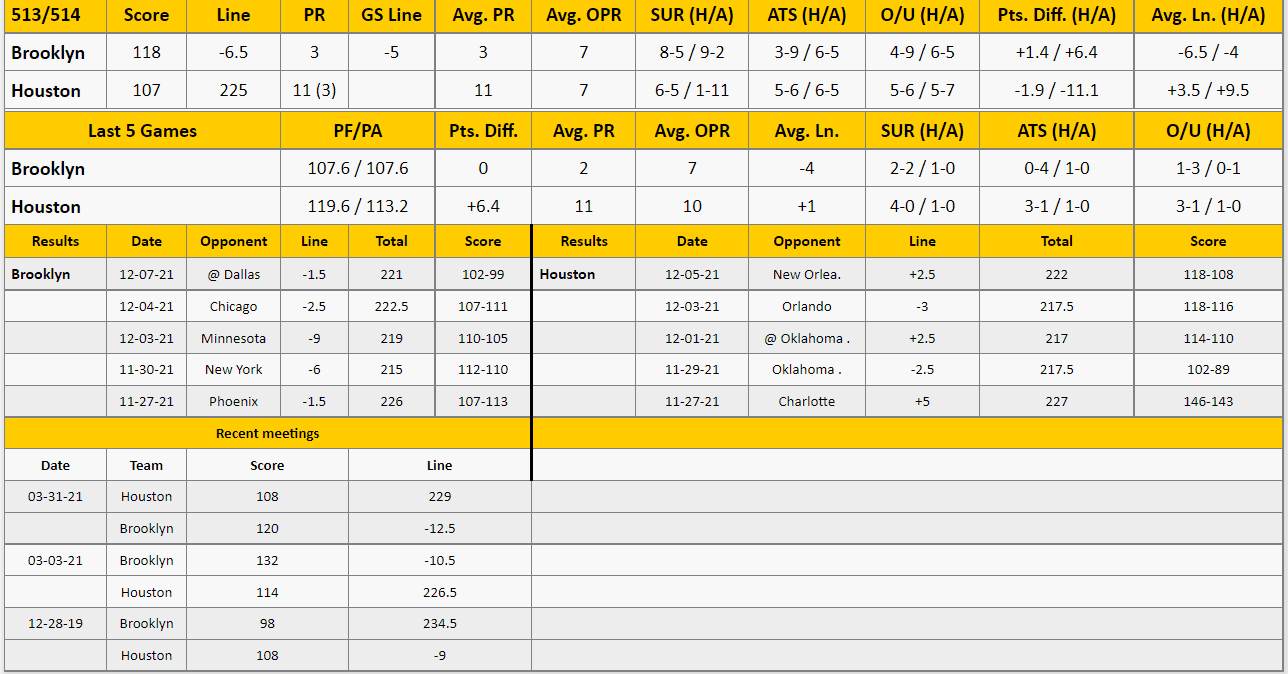Click the -12.5 line in Recent meetings
Image resolution: width=1288 pixels, height=674 pixels.
click(439, 528)
